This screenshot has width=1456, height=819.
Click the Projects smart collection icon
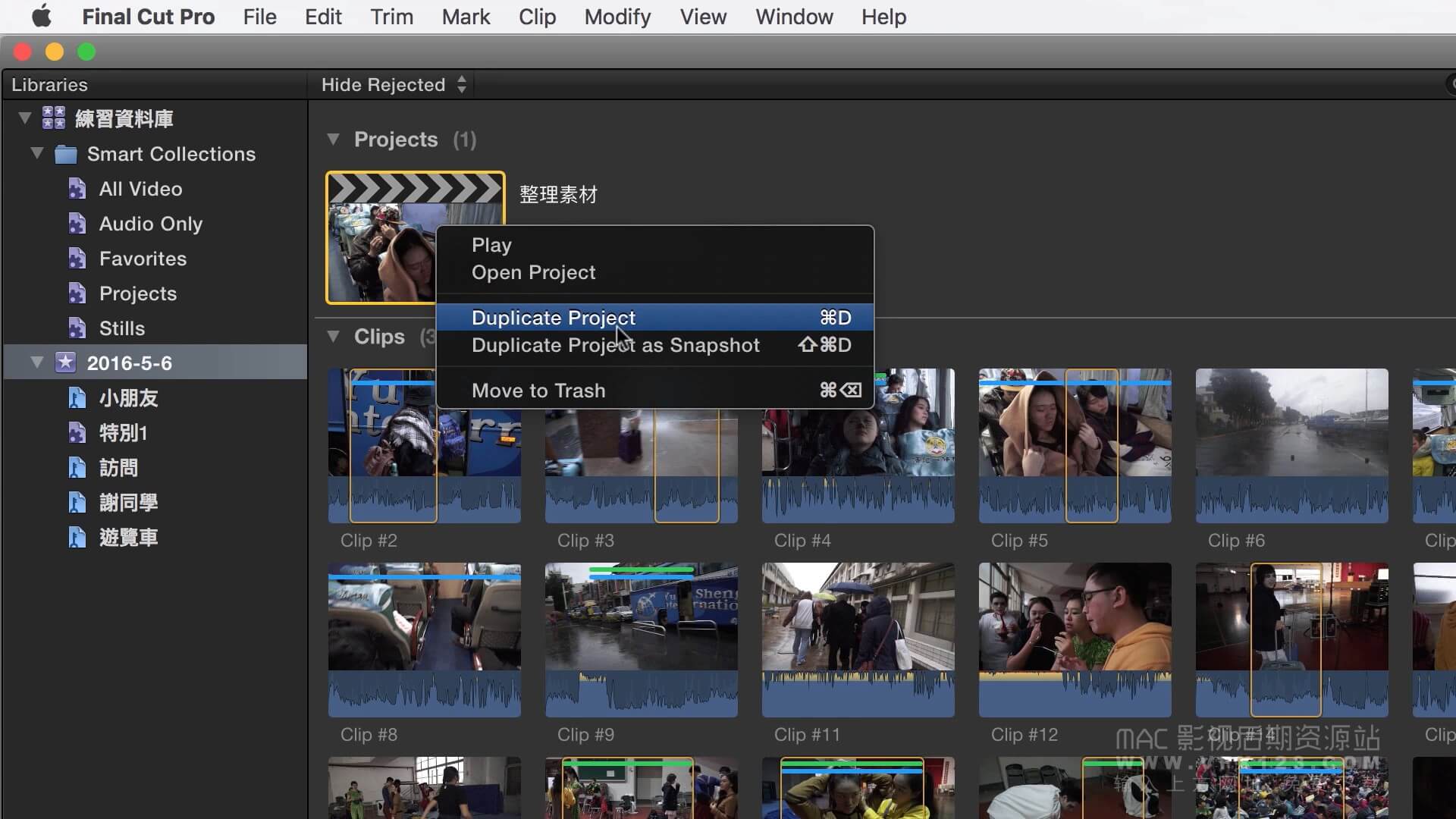coord(77,293)
